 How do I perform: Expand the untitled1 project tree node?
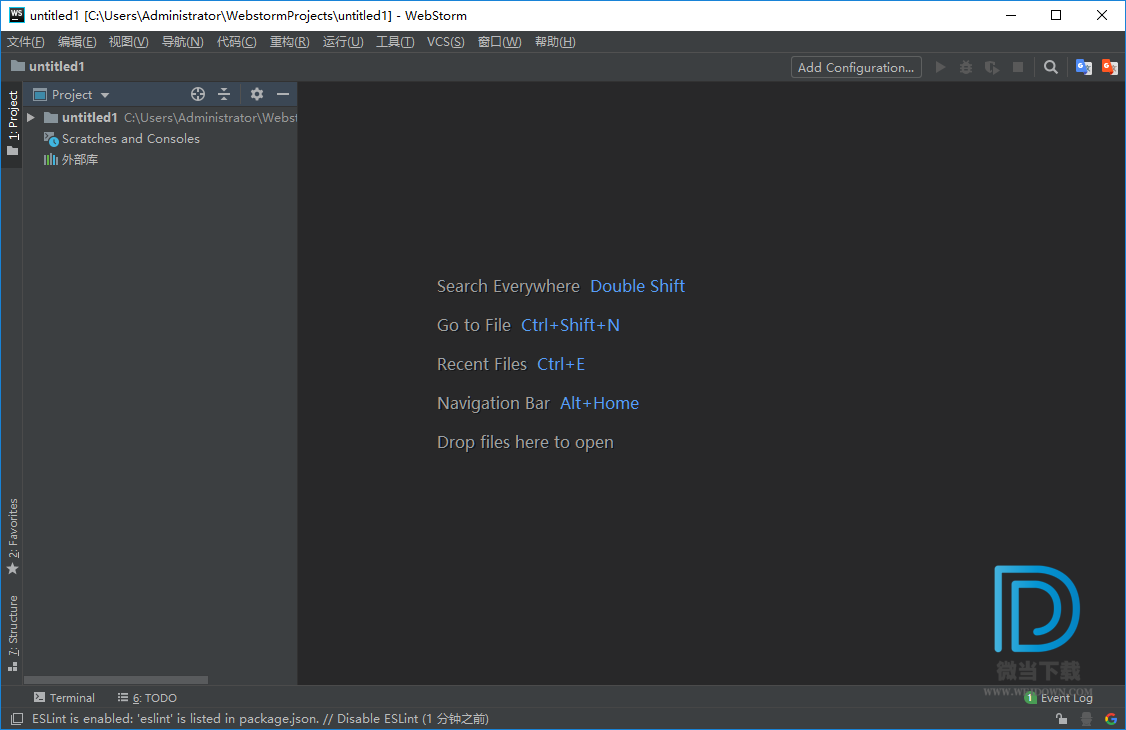click(x=31, y=117)
